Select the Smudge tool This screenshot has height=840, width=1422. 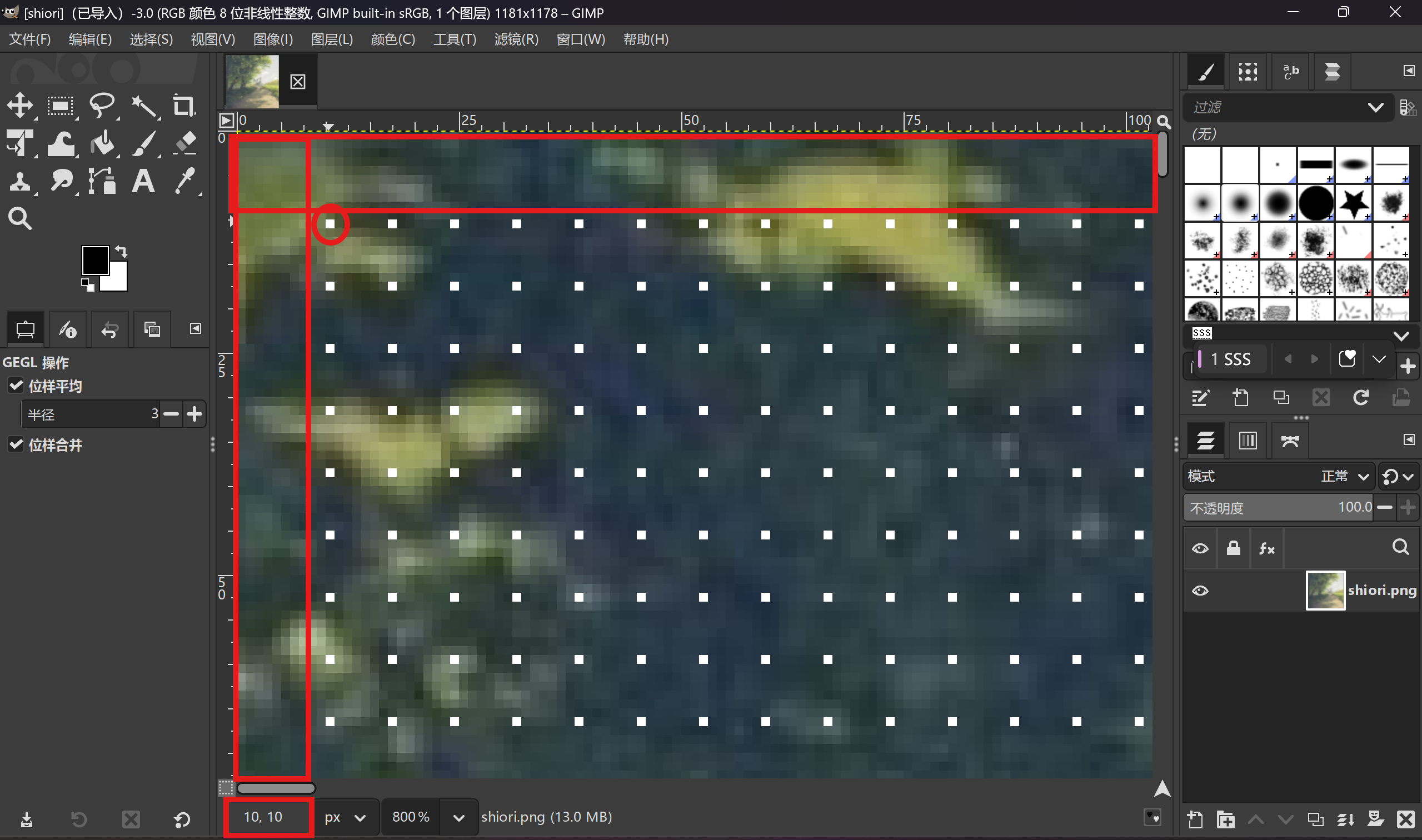coord(61,182)
